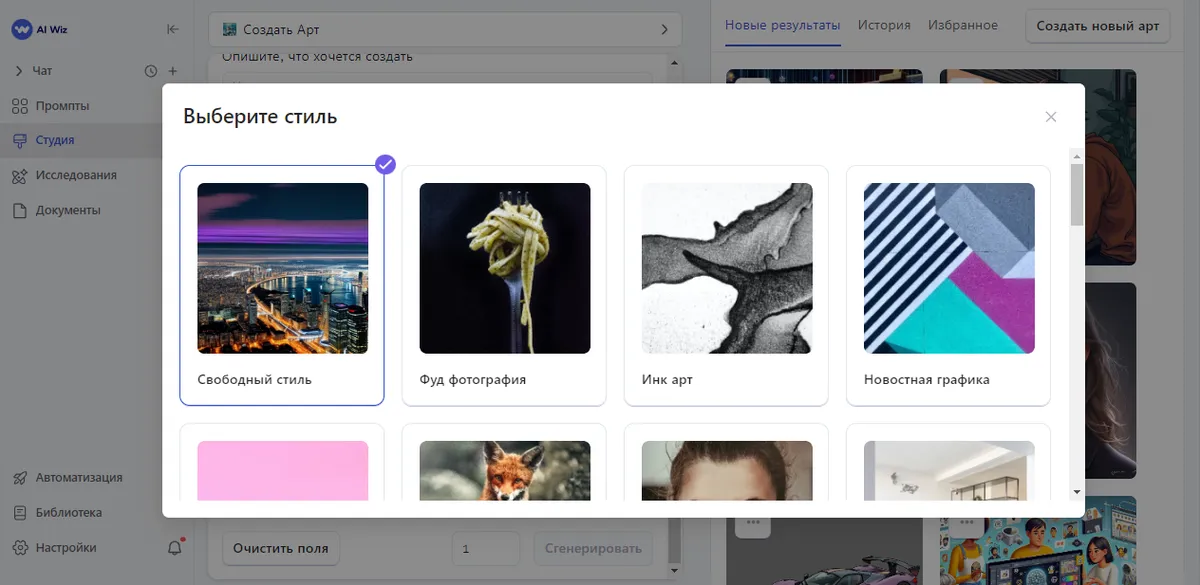Open the Автоматизация rocket item
Screen dimensions: 1200x585
pyautogui.click(x=78, y=478)
